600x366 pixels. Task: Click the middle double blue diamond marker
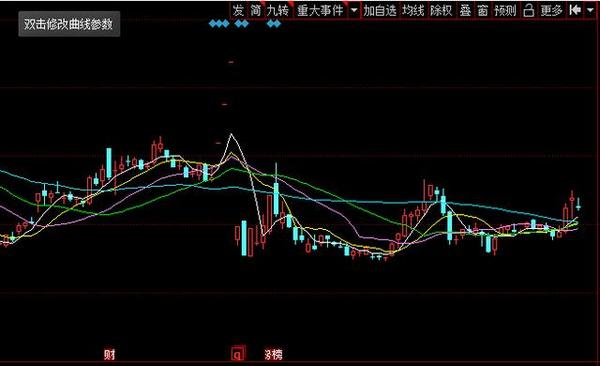tap(241, 24)
